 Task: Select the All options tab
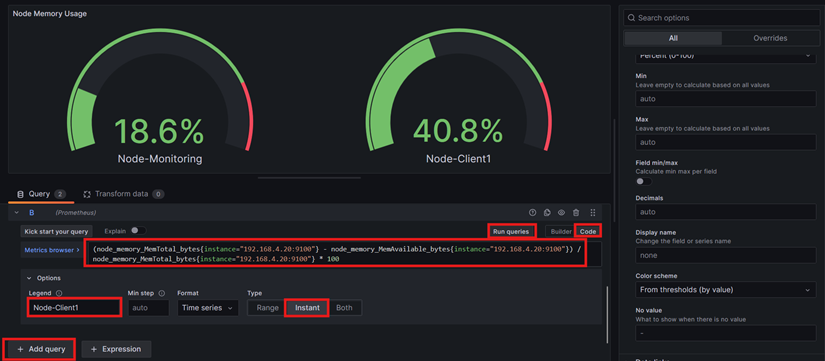click(x=673, y=38)
